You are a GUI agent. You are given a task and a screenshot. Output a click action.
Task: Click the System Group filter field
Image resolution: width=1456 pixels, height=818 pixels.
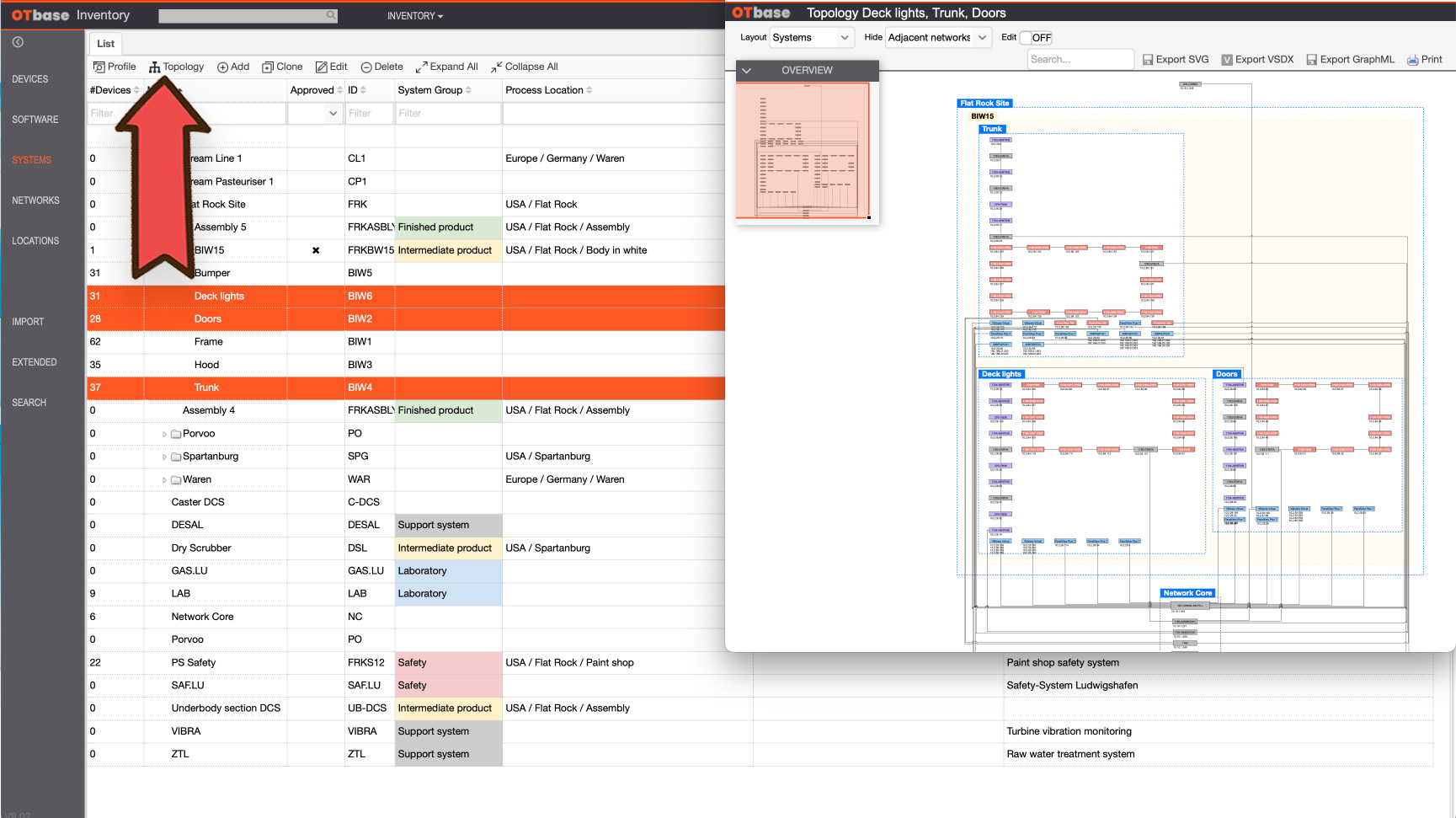pyautogui.click(x=448, y=113)
